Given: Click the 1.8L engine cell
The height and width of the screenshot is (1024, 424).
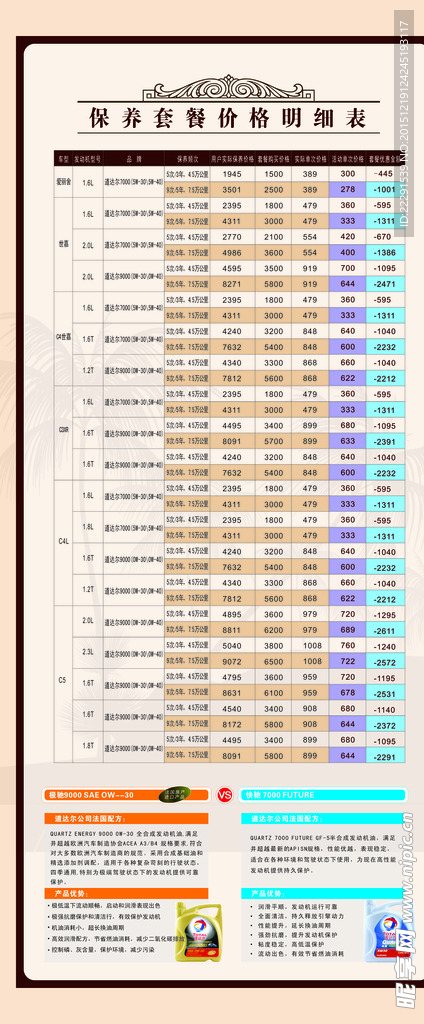Looking at the screenshot, I should tap(88, 527).
